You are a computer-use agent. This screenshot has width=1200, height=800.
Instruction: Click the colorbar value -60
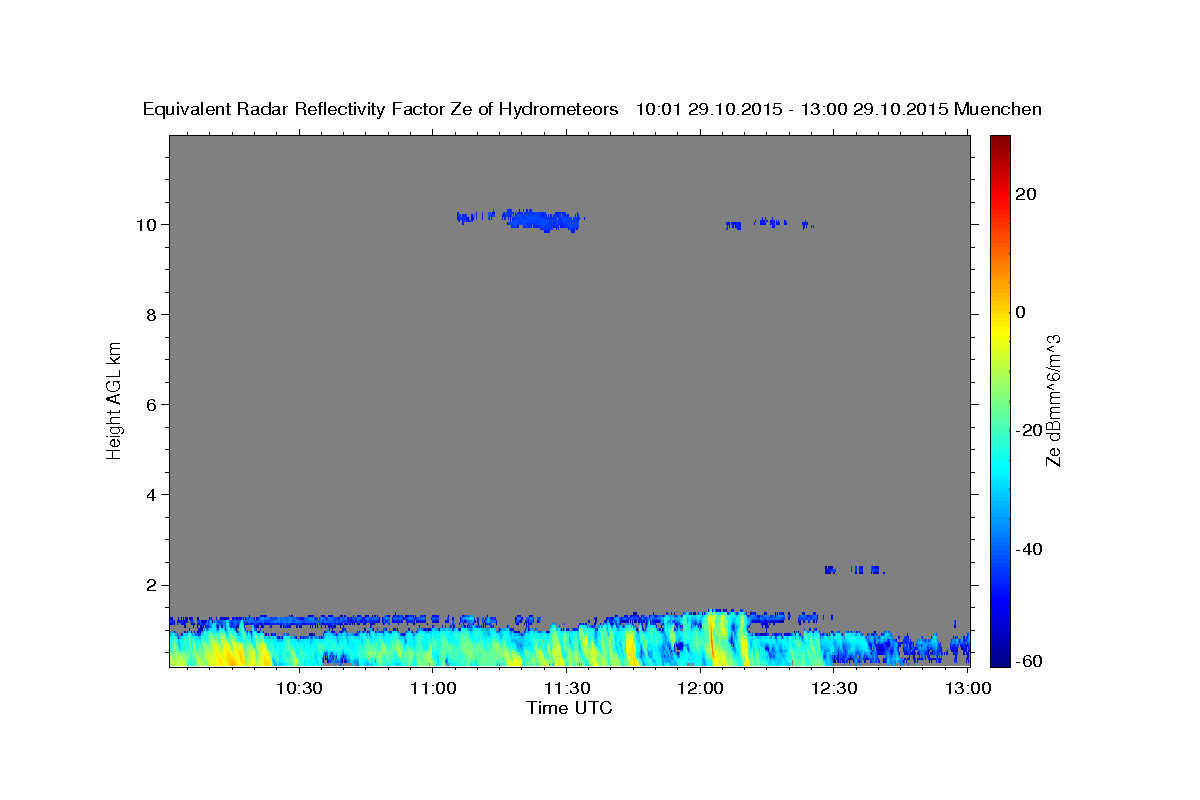click(x=1028, y=660)
